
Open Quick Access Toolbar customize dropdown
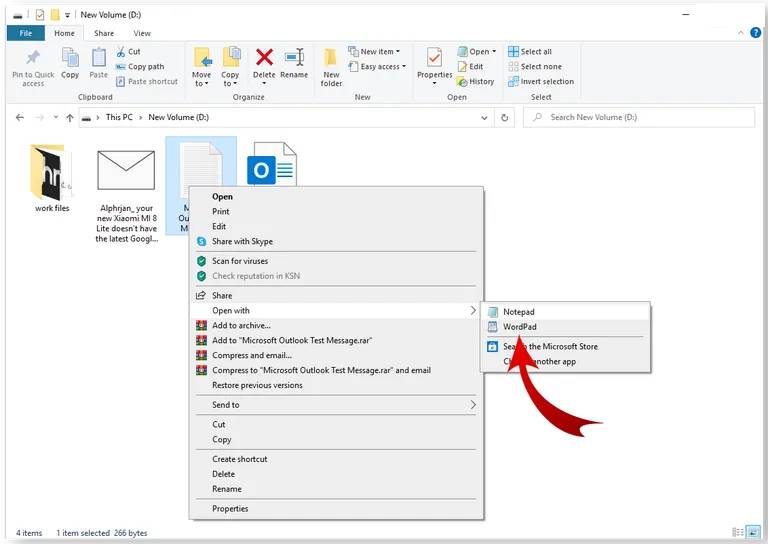tap(67, 15)
